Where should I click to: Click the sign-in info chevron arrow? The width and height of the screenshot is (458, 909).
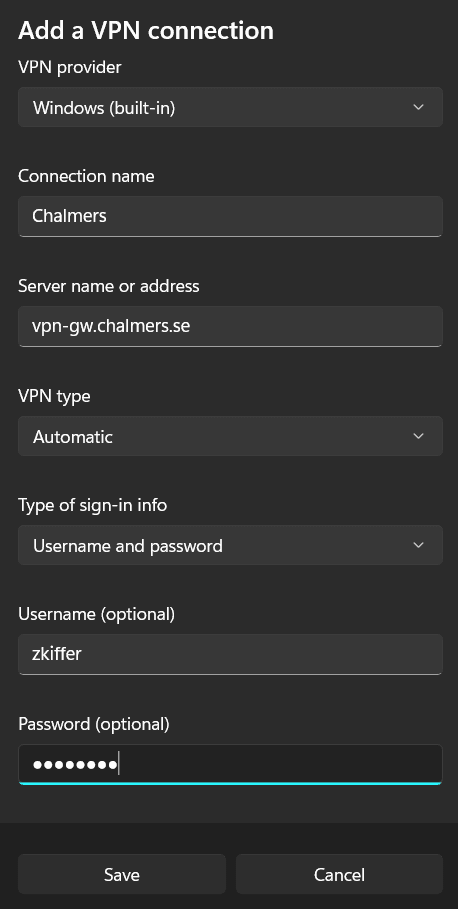418,545
